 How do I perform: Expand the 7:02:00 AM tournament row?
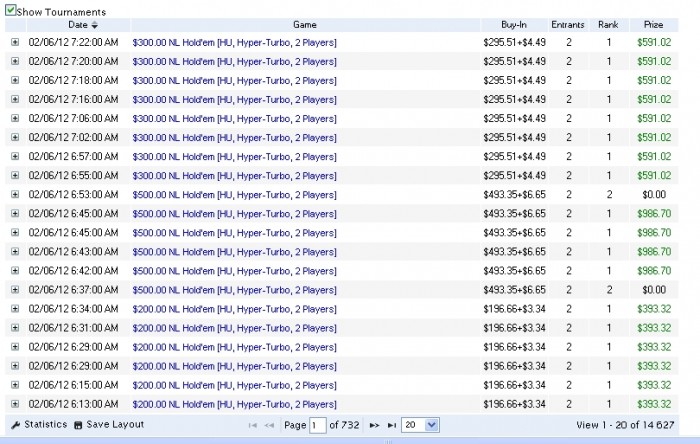click(15, 137)
